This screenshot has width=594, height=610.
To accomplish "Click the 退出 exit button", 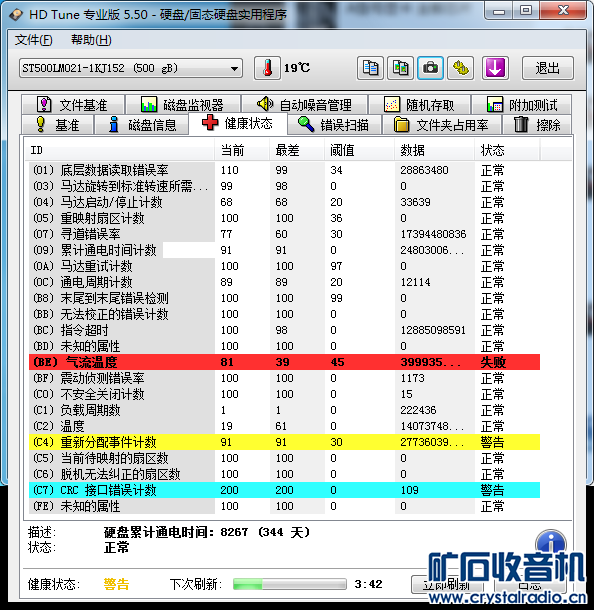I will point(547,68).
